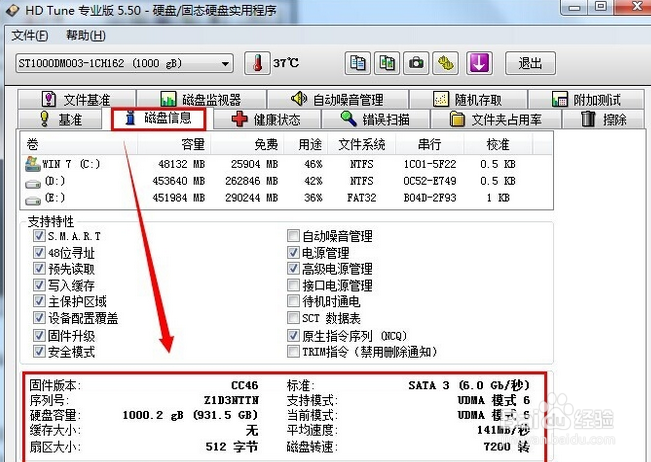Minimize the HD Tune window
The width and height of the screenshot is (651, 462).
coord(574,7)
